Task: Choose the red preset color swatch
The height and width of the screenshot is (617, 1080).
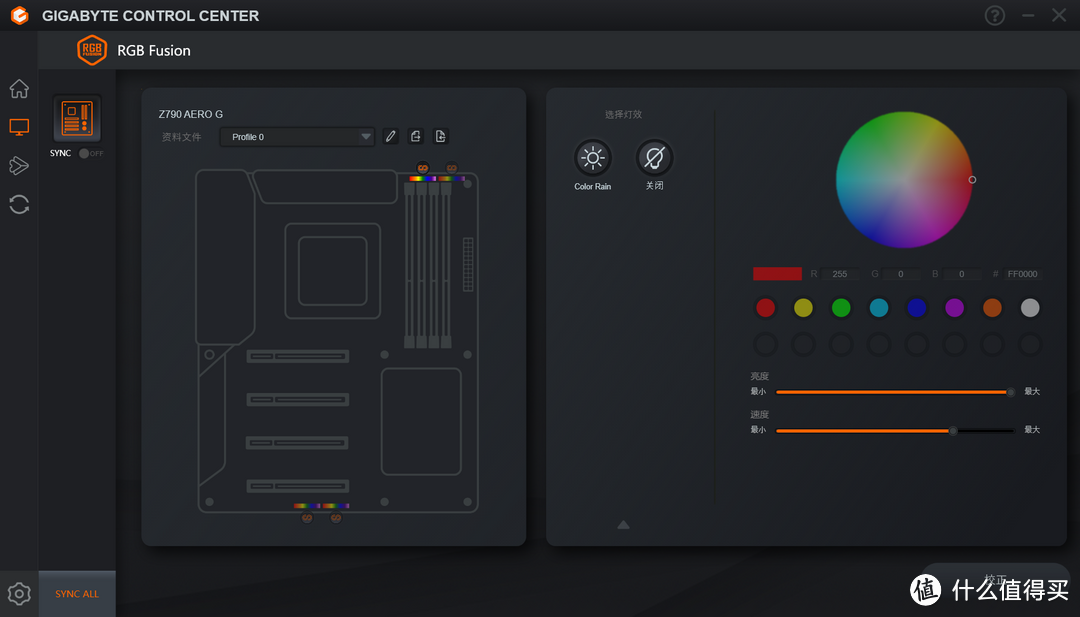Action: coord(765,308)
